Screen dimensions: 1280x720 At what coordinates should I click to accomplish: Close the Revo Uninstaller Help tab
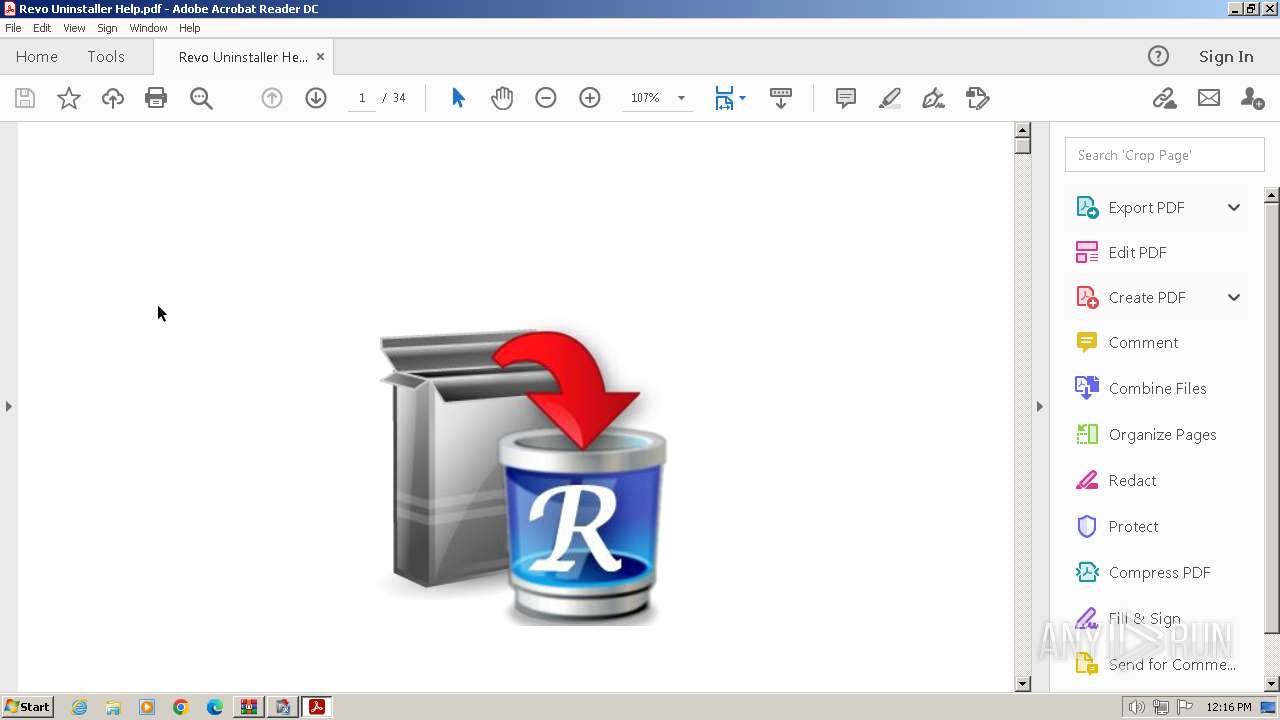[x=320, y=57]
